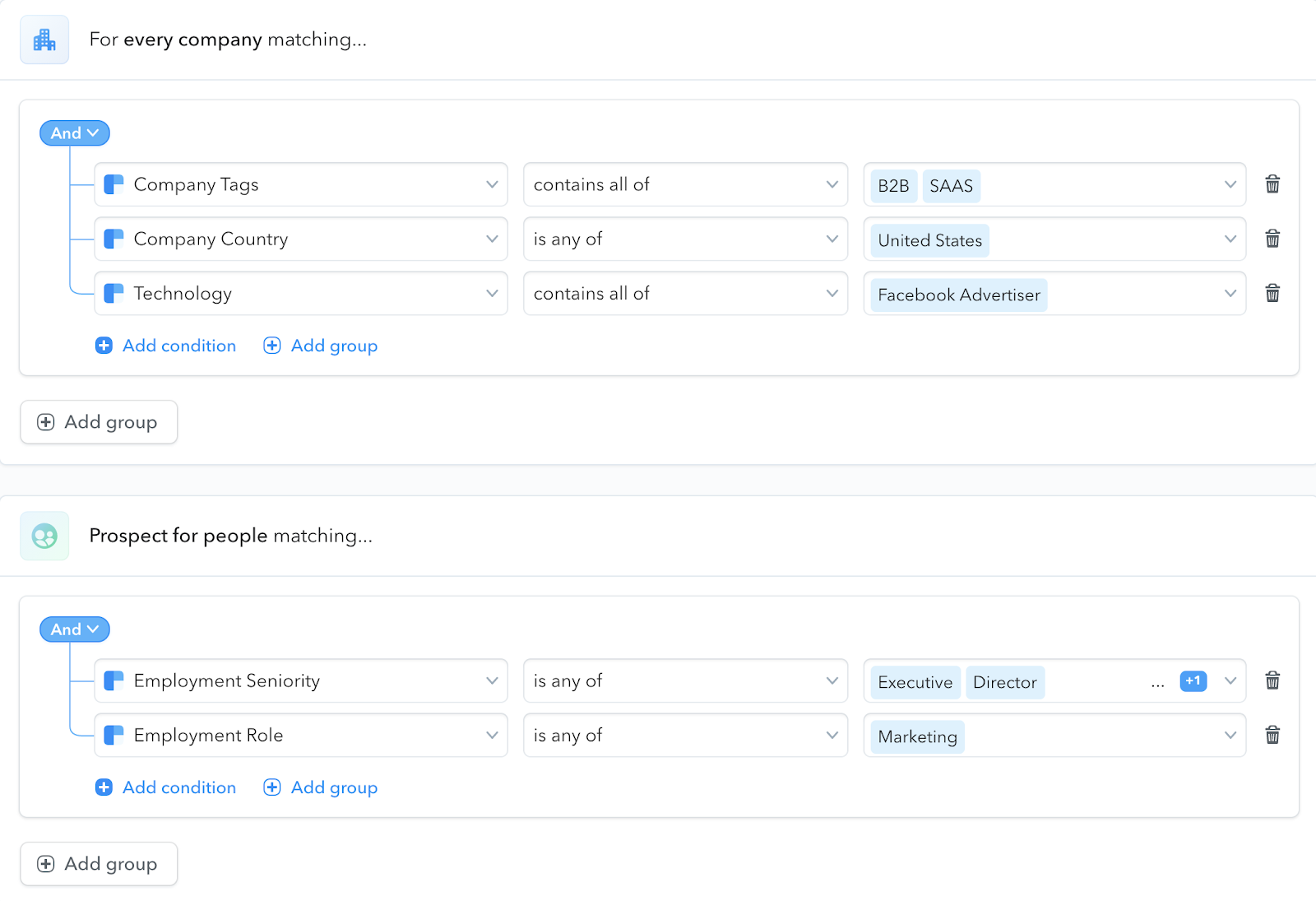Image resolution: width=1316 pixels, height=901 pixels.
Task: Click the people prospect icon
Action: pos(44,536)
